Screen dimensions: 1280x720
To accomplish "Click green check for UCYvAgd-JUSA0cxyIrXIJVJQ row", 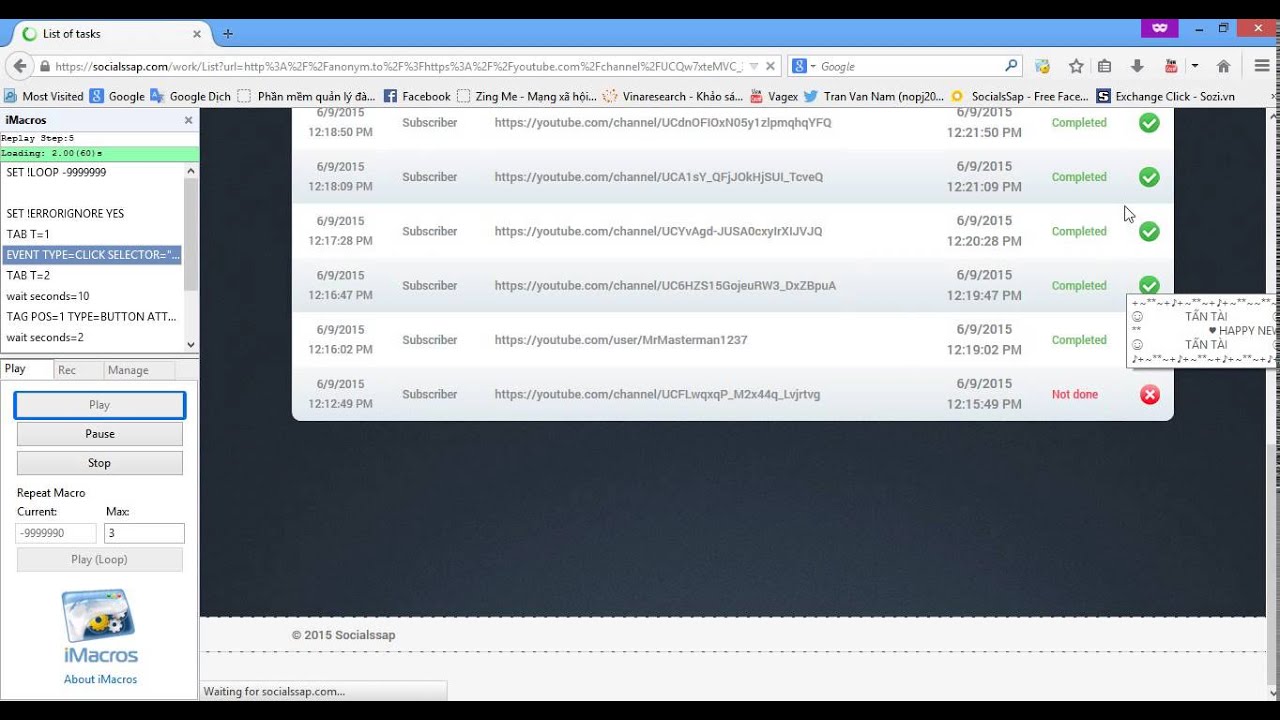I will (x=1149, y=231).
